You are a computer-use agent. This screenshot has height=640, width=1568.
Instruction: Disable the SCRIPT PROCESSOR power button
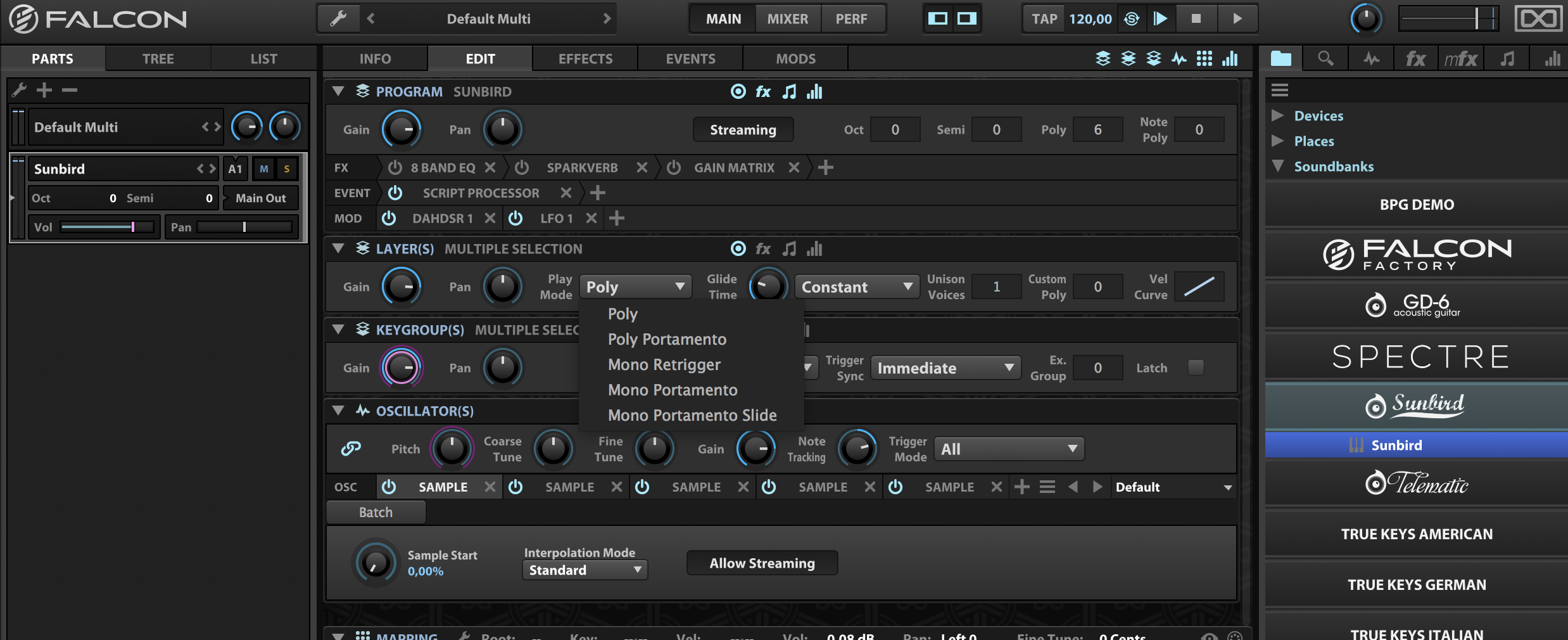click(x=395, y=193)
